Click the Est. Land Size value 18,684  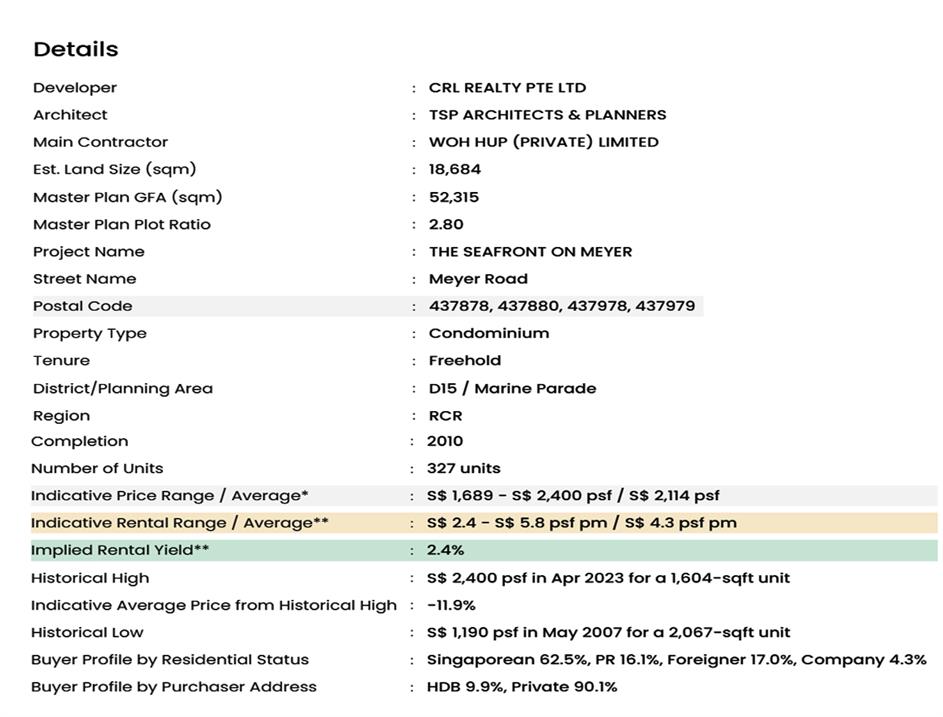pos(455,169)
